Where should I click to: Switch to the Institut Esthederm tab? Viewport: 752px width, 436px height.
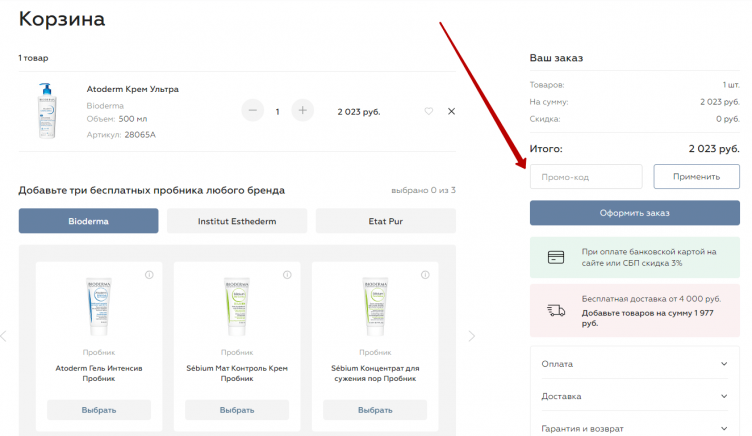(x=237, y=221)
